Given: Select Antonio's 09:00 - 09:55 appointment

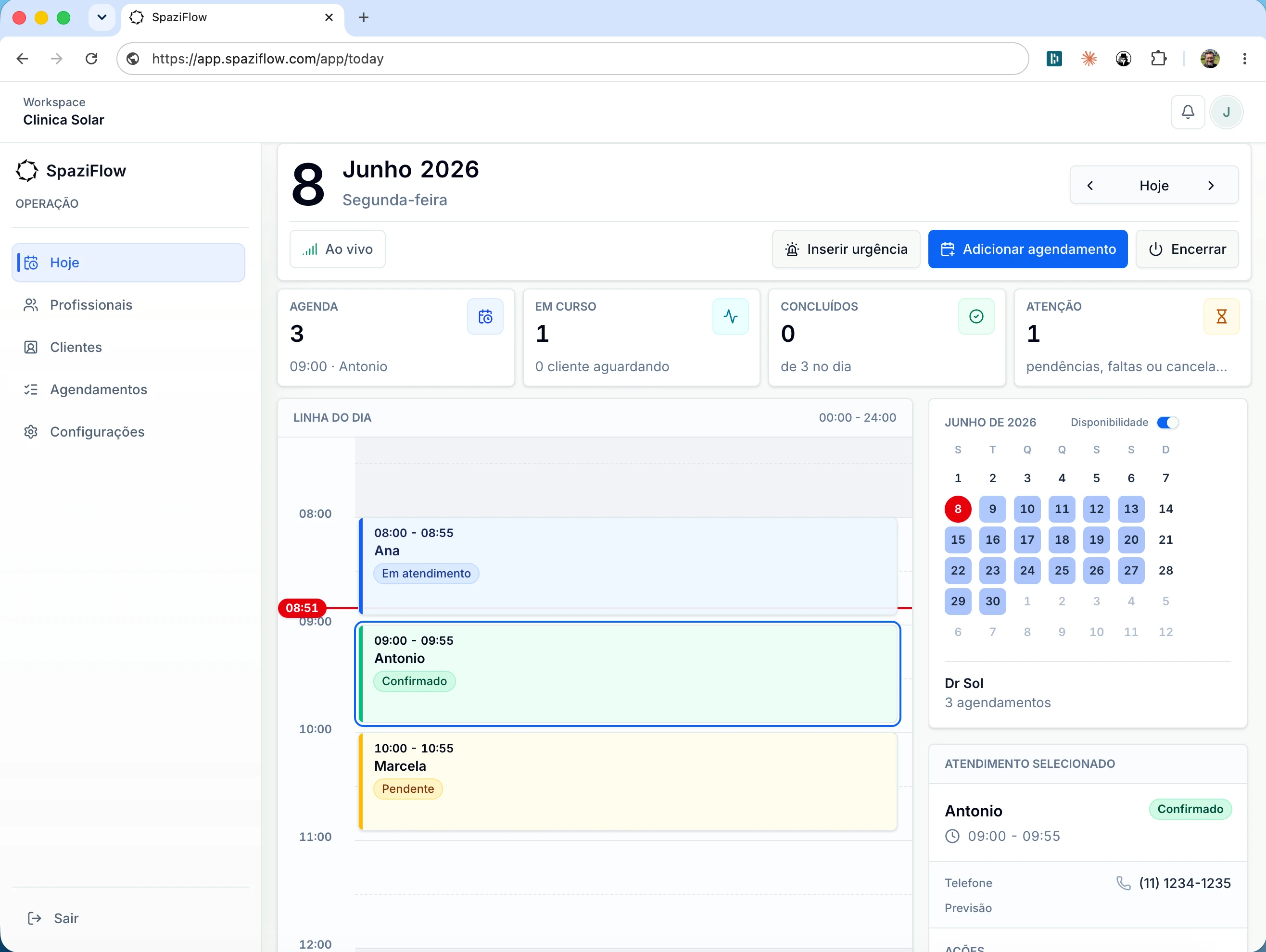Looking at the screenshot, I should click(x=628, y=674).
